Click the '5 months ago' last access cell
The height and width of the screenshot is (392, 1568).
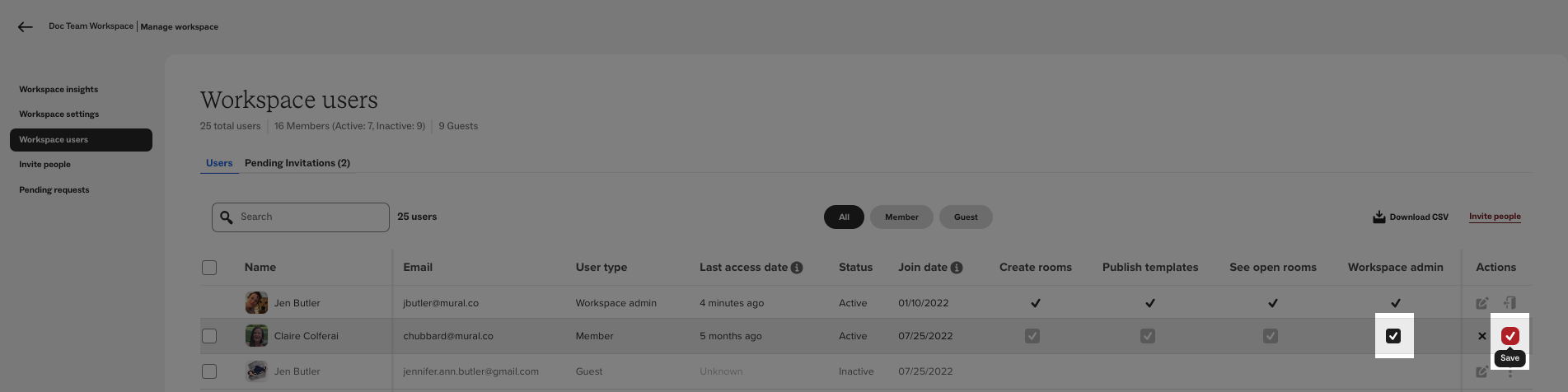[731, 336]
